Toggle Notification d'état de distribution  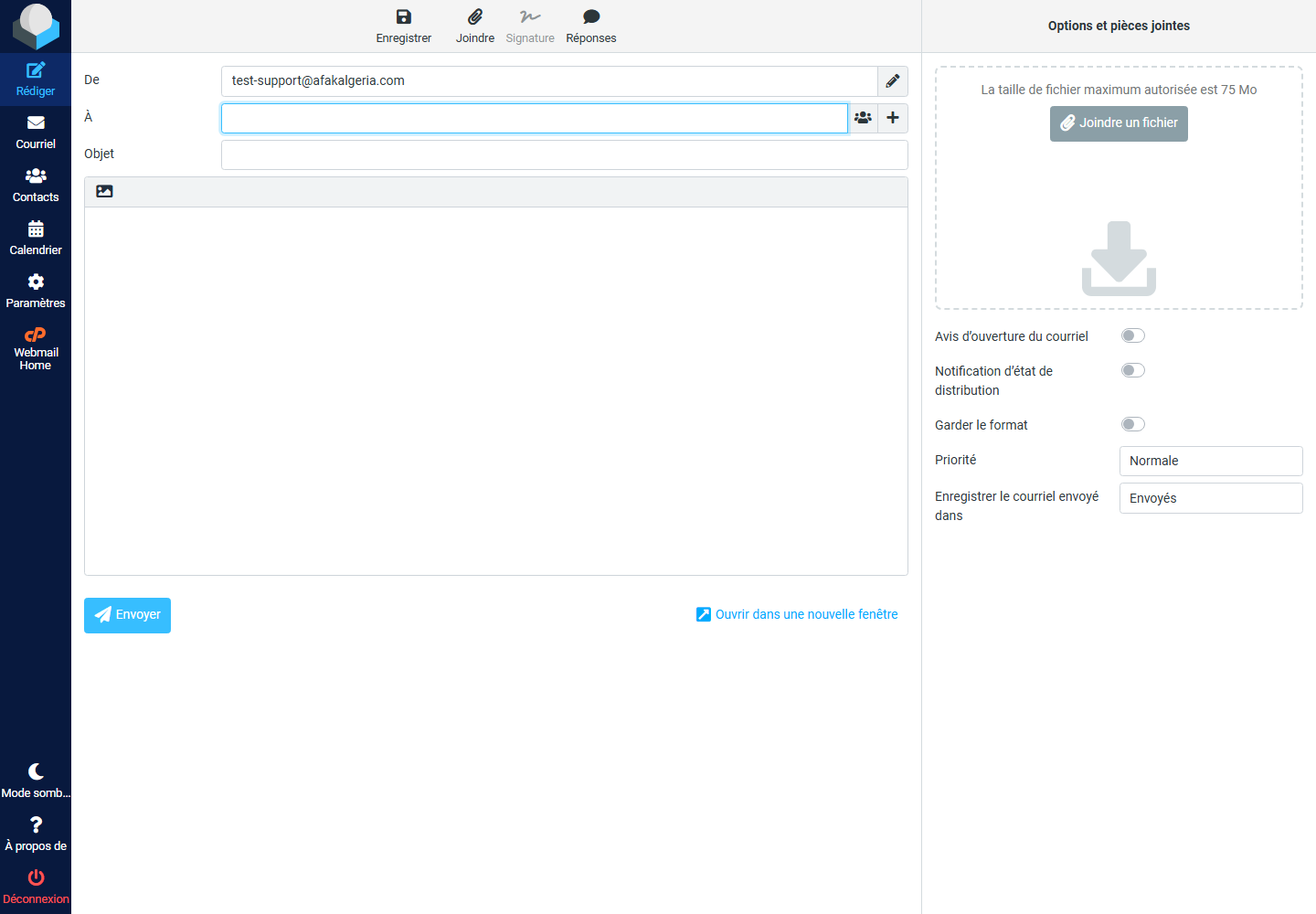pos(1133,371)
